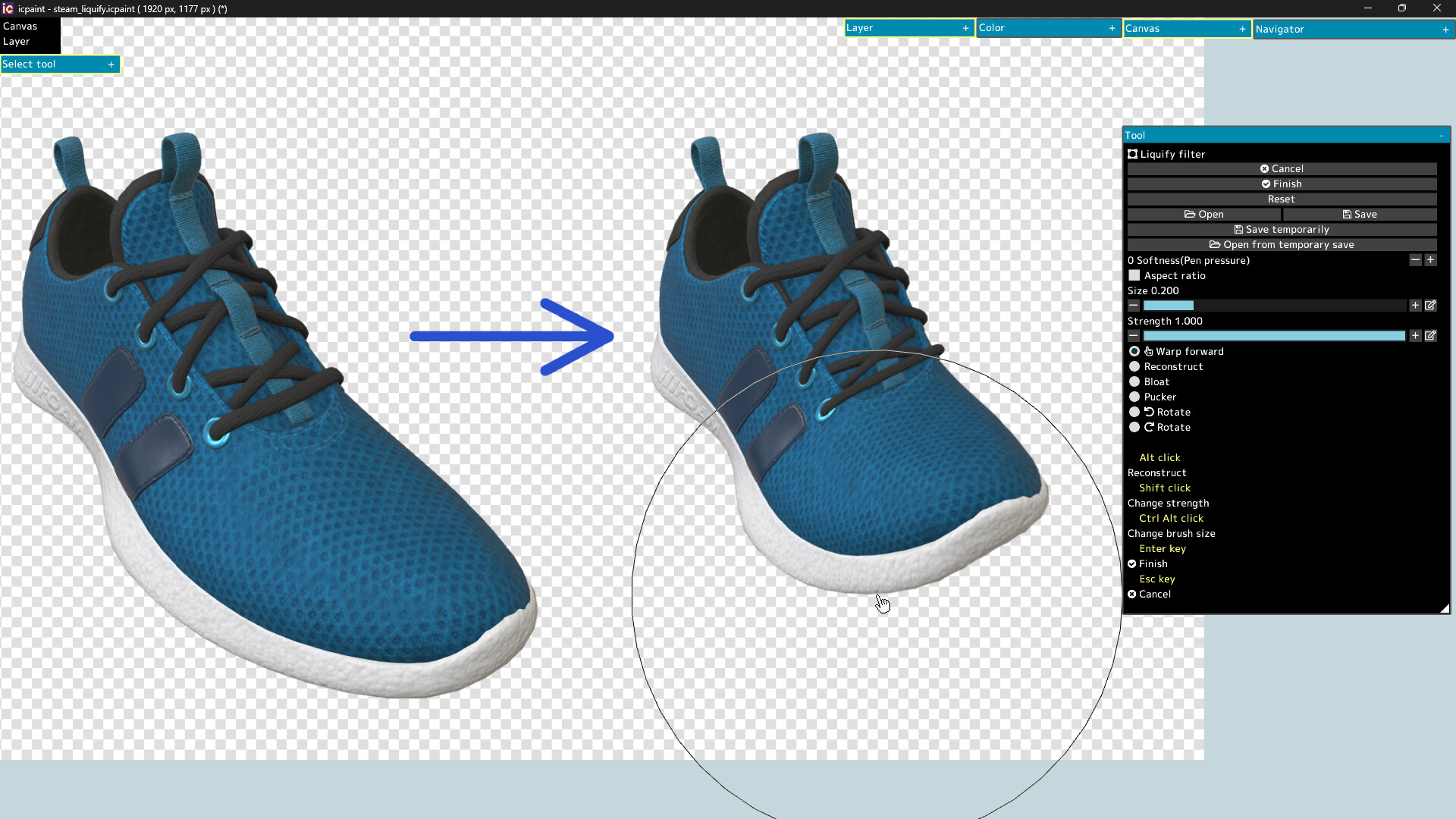
Task: Click the Size edit value icon
Action: point(1430,306)
